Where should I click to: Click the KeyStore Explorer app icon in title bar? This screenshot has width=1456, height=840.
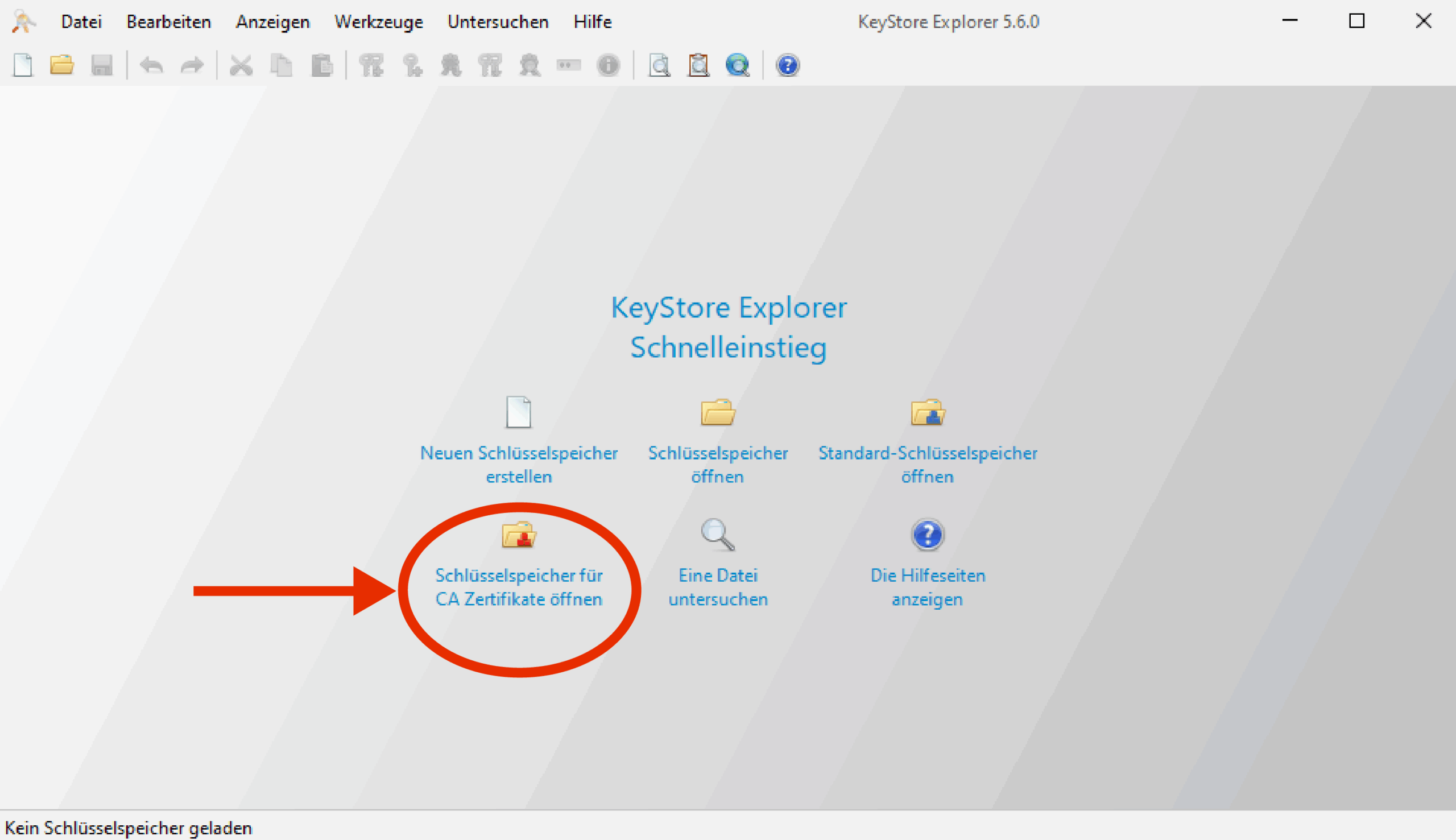(23, 22)
